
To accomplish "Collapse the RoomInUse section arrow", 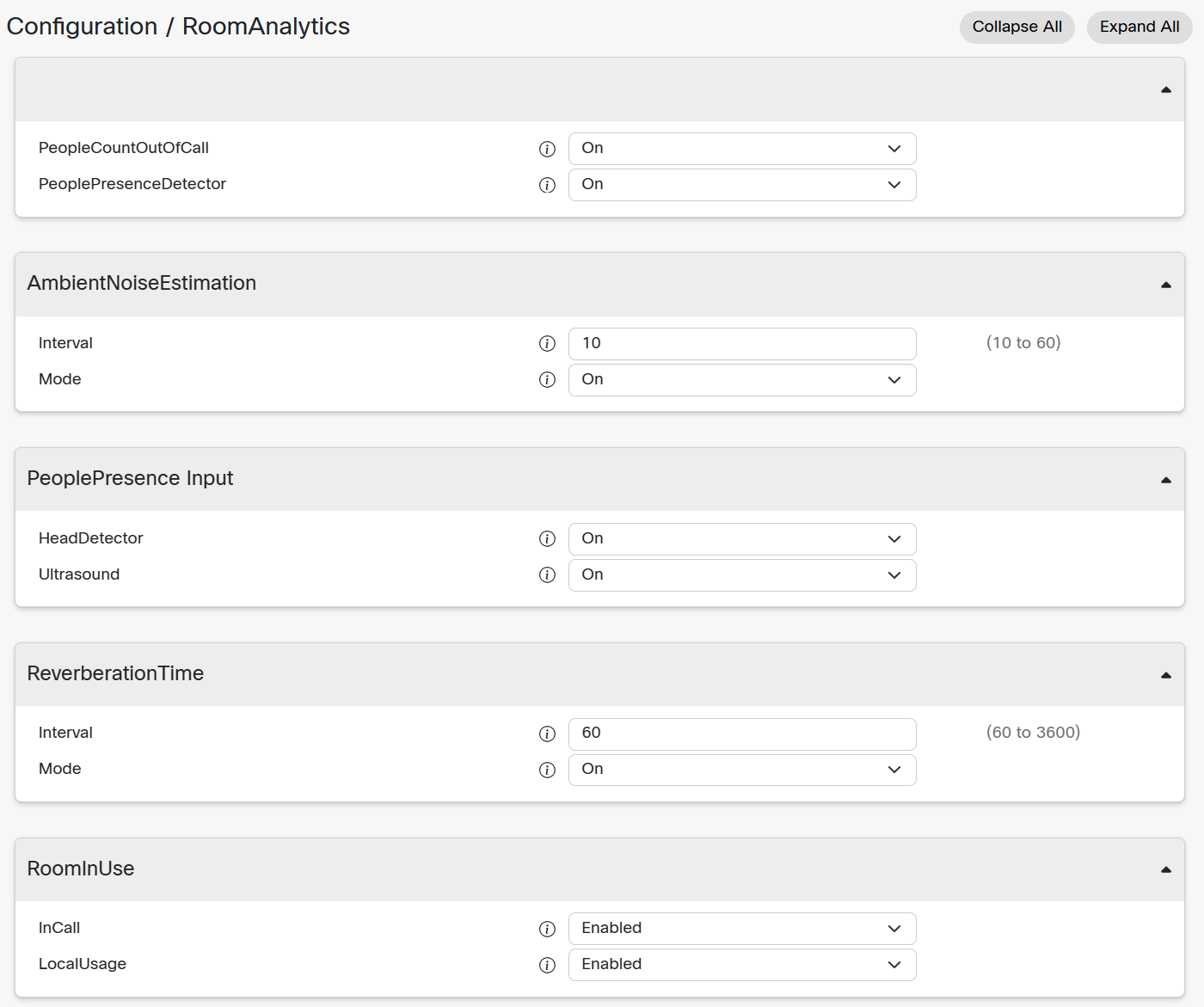I will [x=1166, y=869].
